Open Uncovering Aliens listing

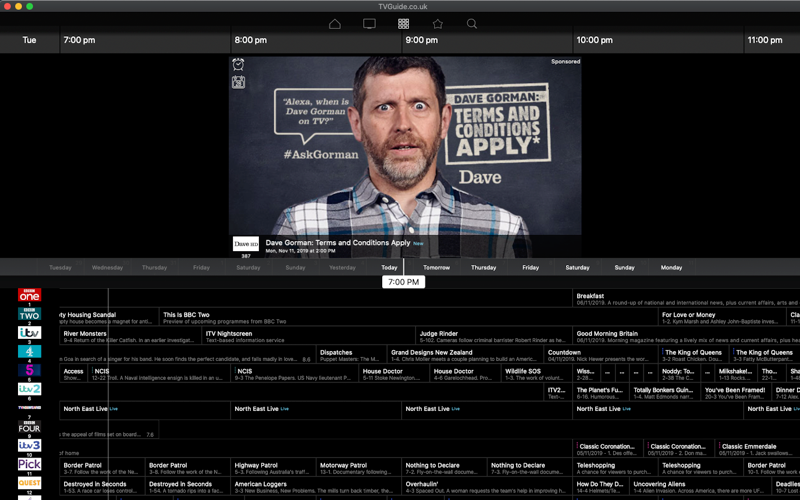(x=700, y=487)
